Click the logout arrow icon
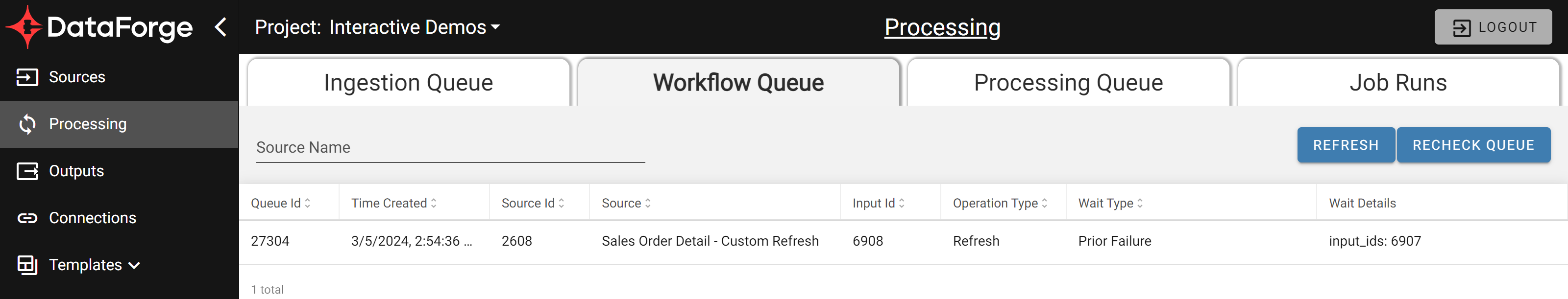Viewport: 1568px width, 299px height. (1462, 27)
